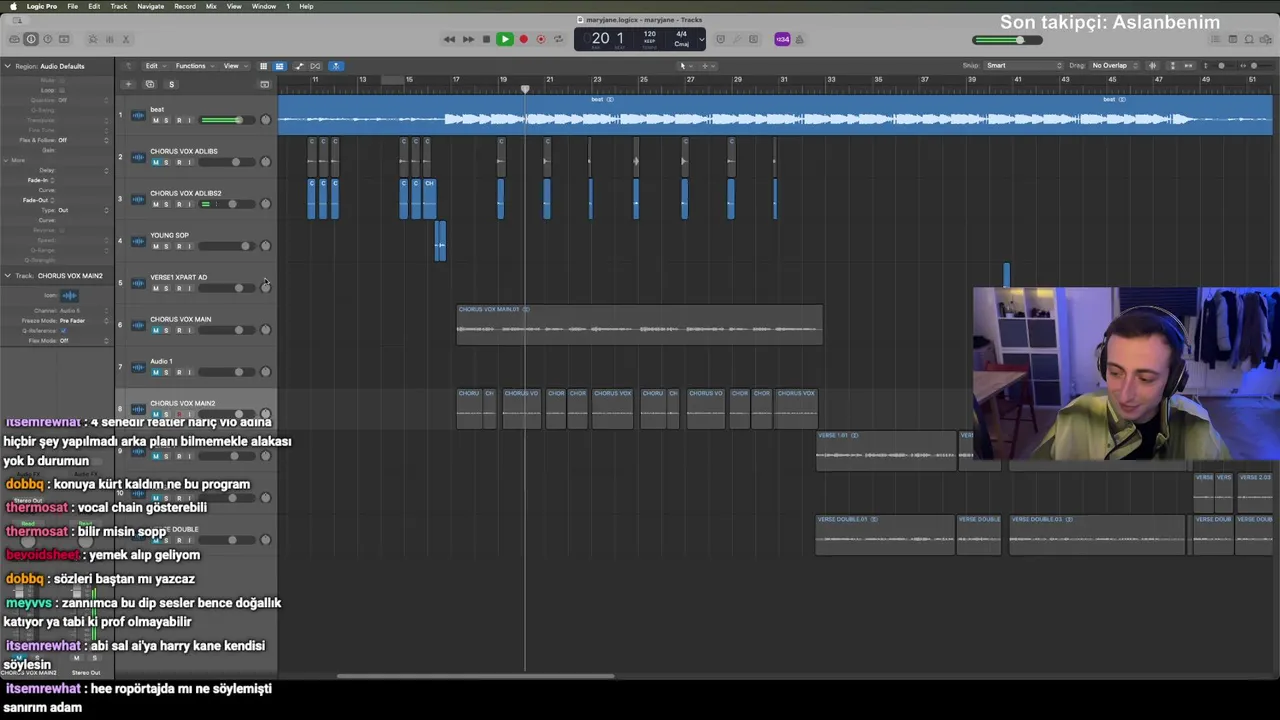Click the duplicate track button
The height and width of the screenshot is (720, 1280).
[x=150, y=84]
